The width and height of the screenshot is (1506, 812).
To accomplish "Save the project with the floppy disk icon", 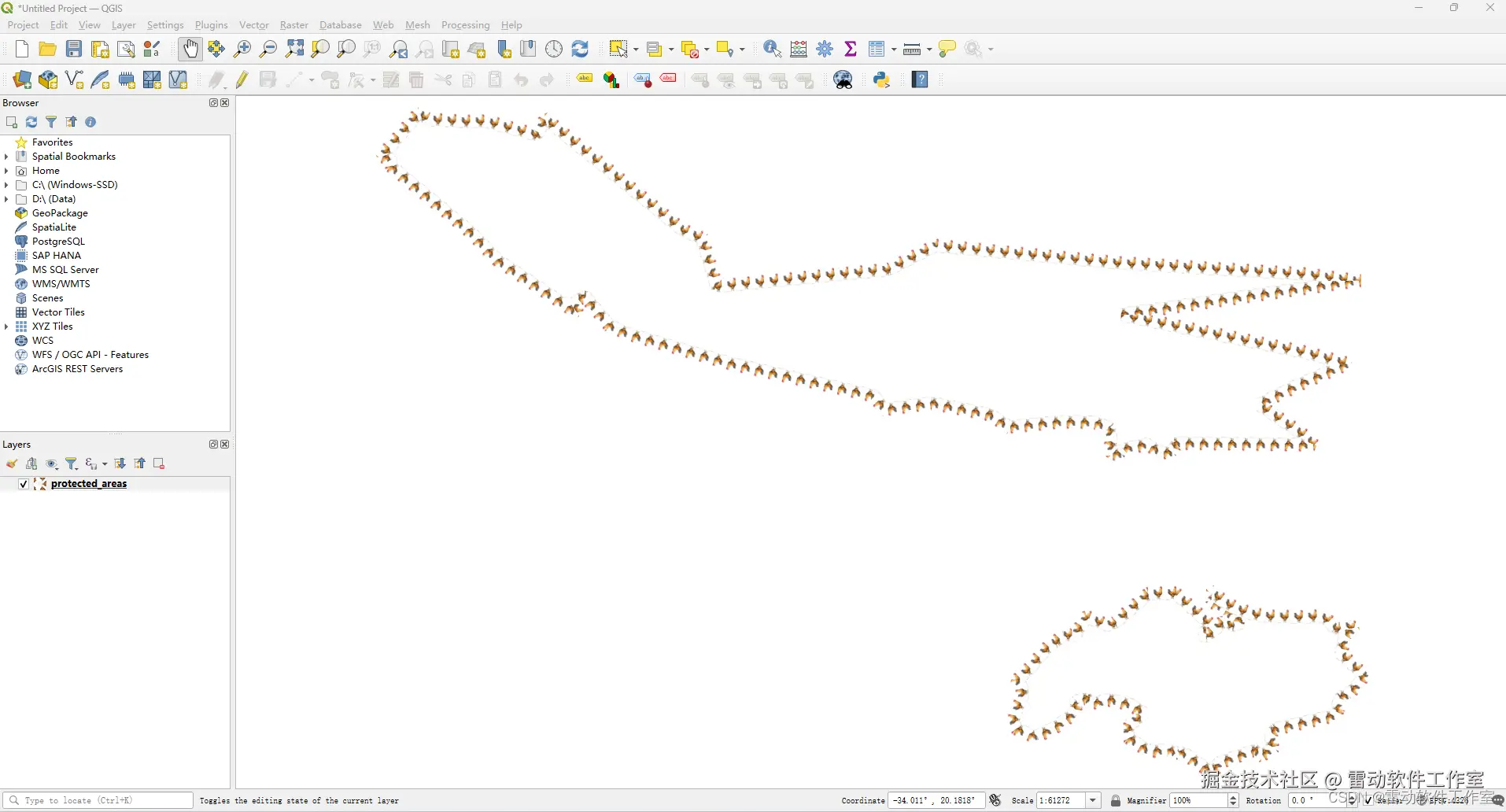I will (x=73, y=49).
